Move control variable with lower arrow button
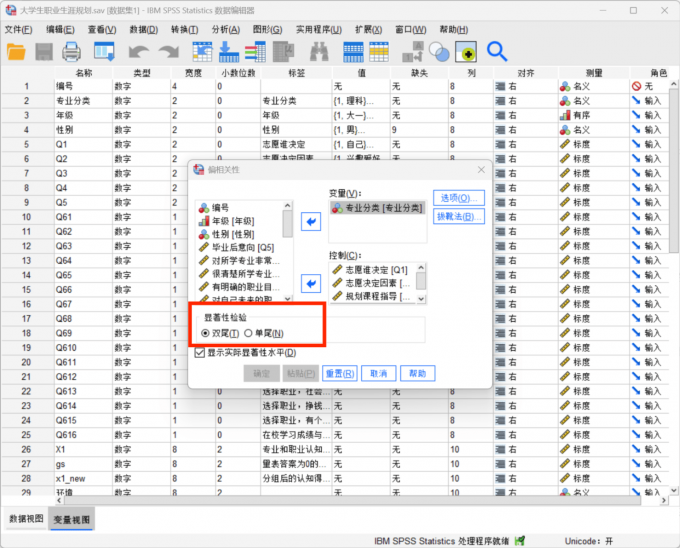 [x=311, y=284]
